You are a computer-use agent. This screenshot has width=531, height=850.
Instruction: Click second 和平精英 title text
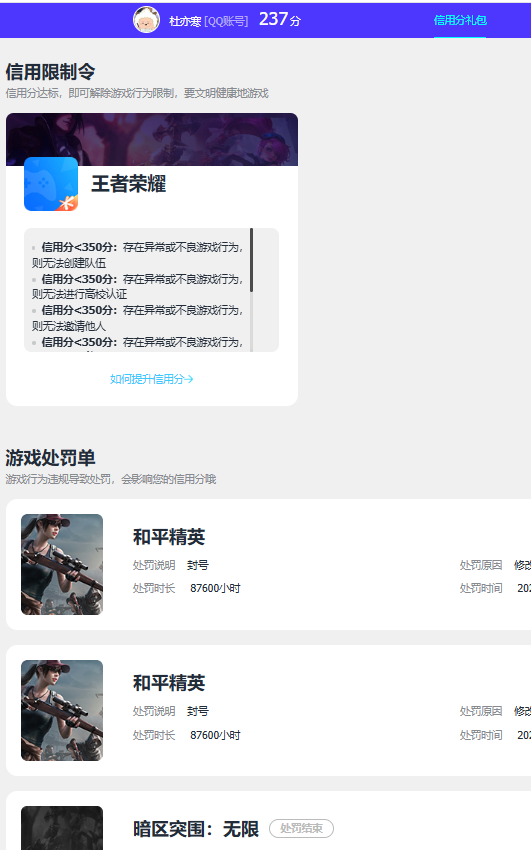pyautogui.click(x=169, y=683)
